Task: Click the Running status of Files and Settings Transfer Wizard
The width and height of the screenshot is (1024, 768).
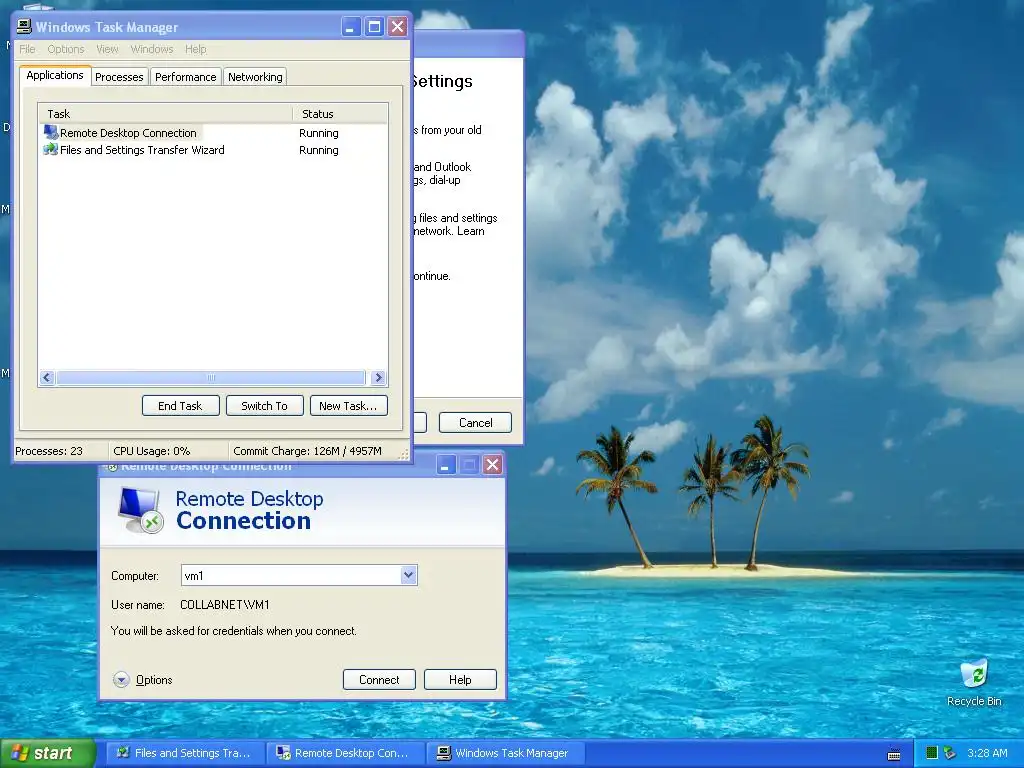Action: pos(319,150)
